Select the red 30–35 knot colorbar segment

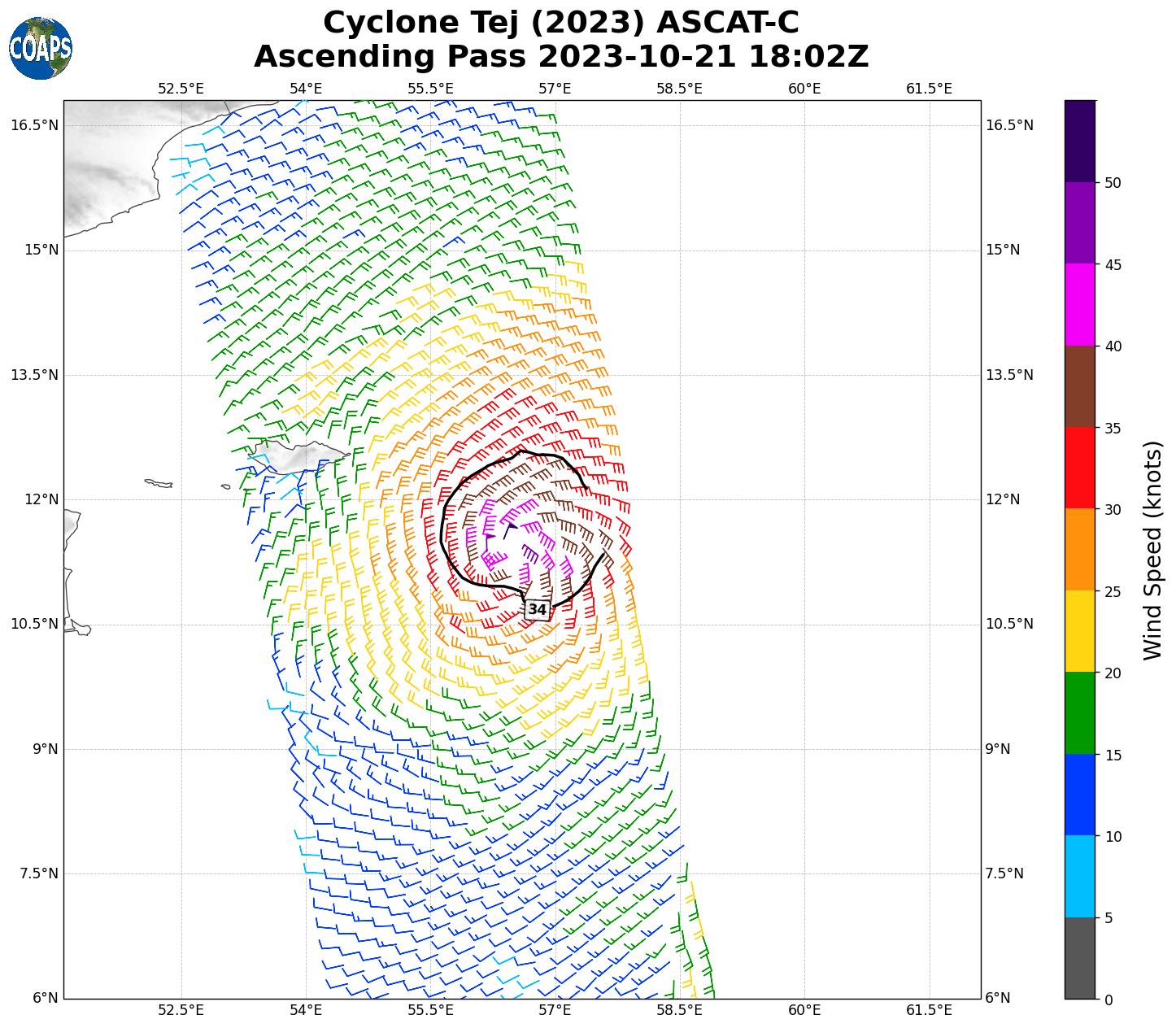coord(1080,468)
